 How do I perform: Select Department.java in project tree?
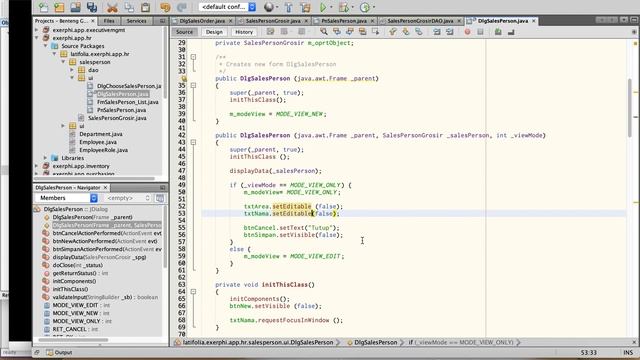click(101, 134)
